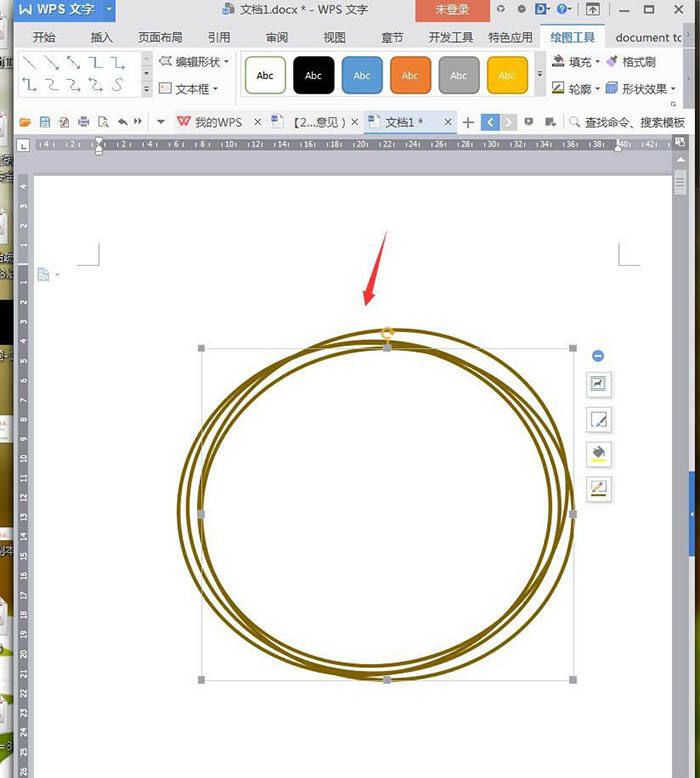Click the 未登录 login button
Image resolution: width=700 pixels, height=778 pixels.
[x=452, y=10]
